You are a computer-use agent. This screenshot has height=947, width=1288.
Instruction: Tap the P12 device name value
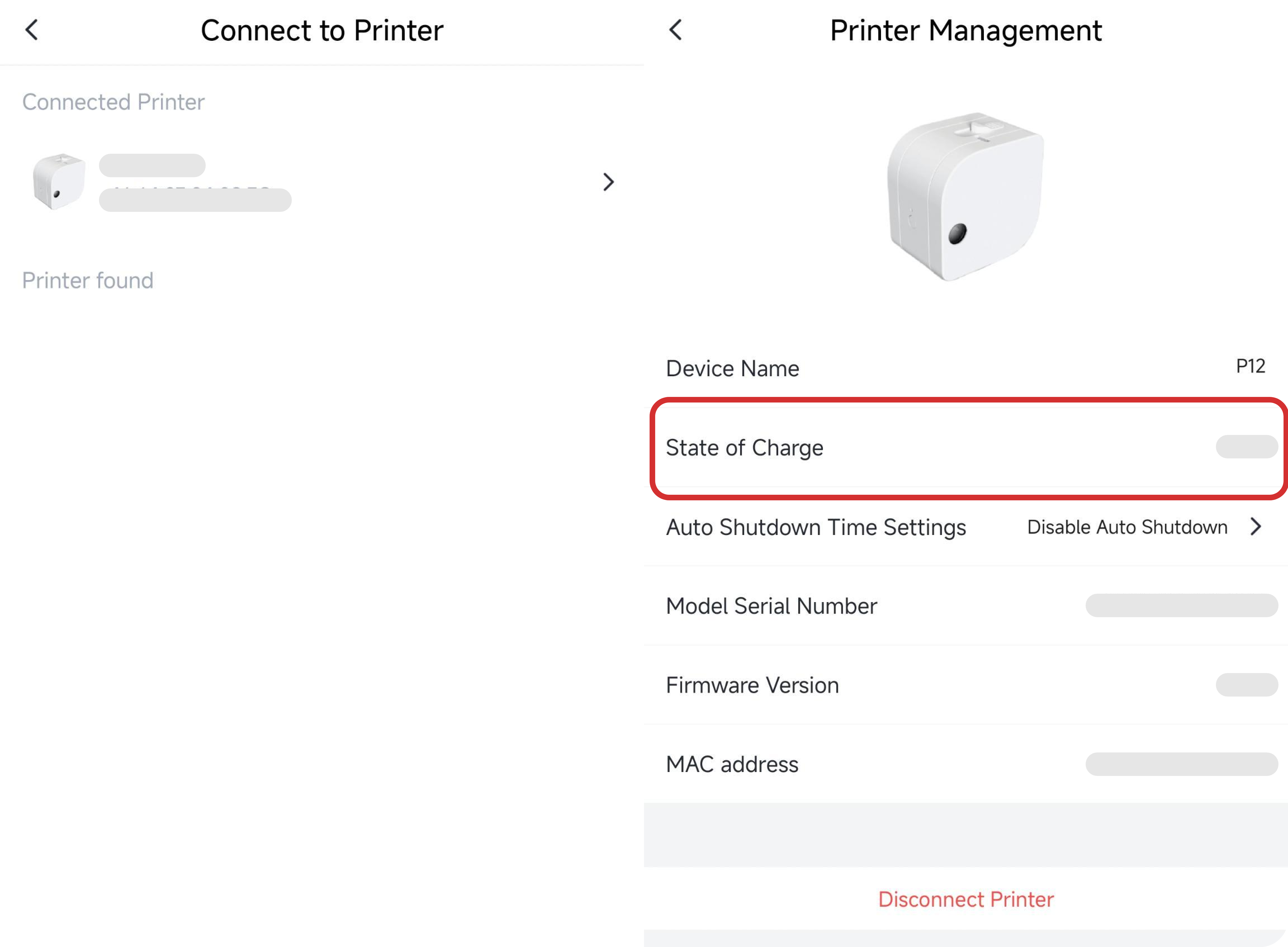coord(1250,366)
